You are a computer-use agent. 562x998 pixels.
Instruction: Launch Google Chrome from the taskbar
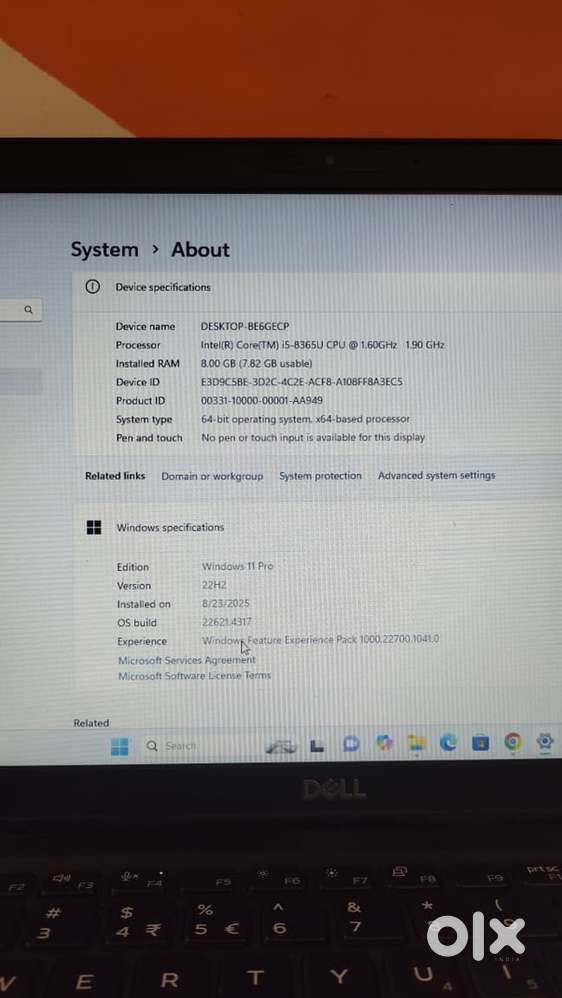tap(513, 741)
